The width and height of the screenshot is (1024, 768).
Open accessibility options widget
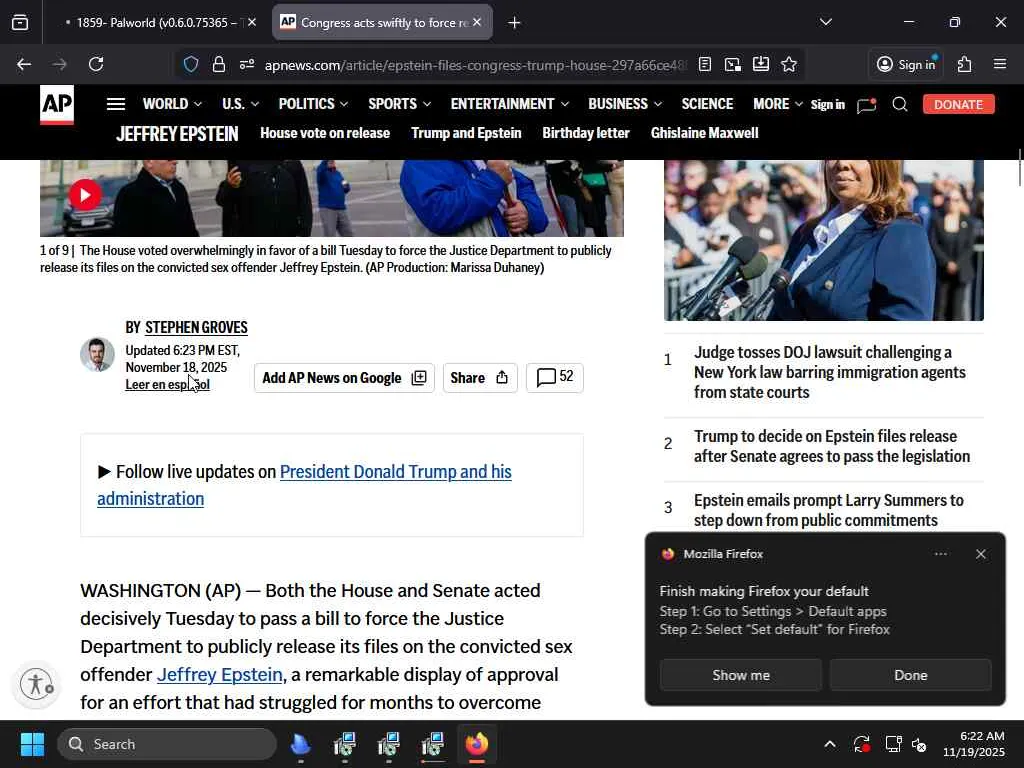click(37, 684)
